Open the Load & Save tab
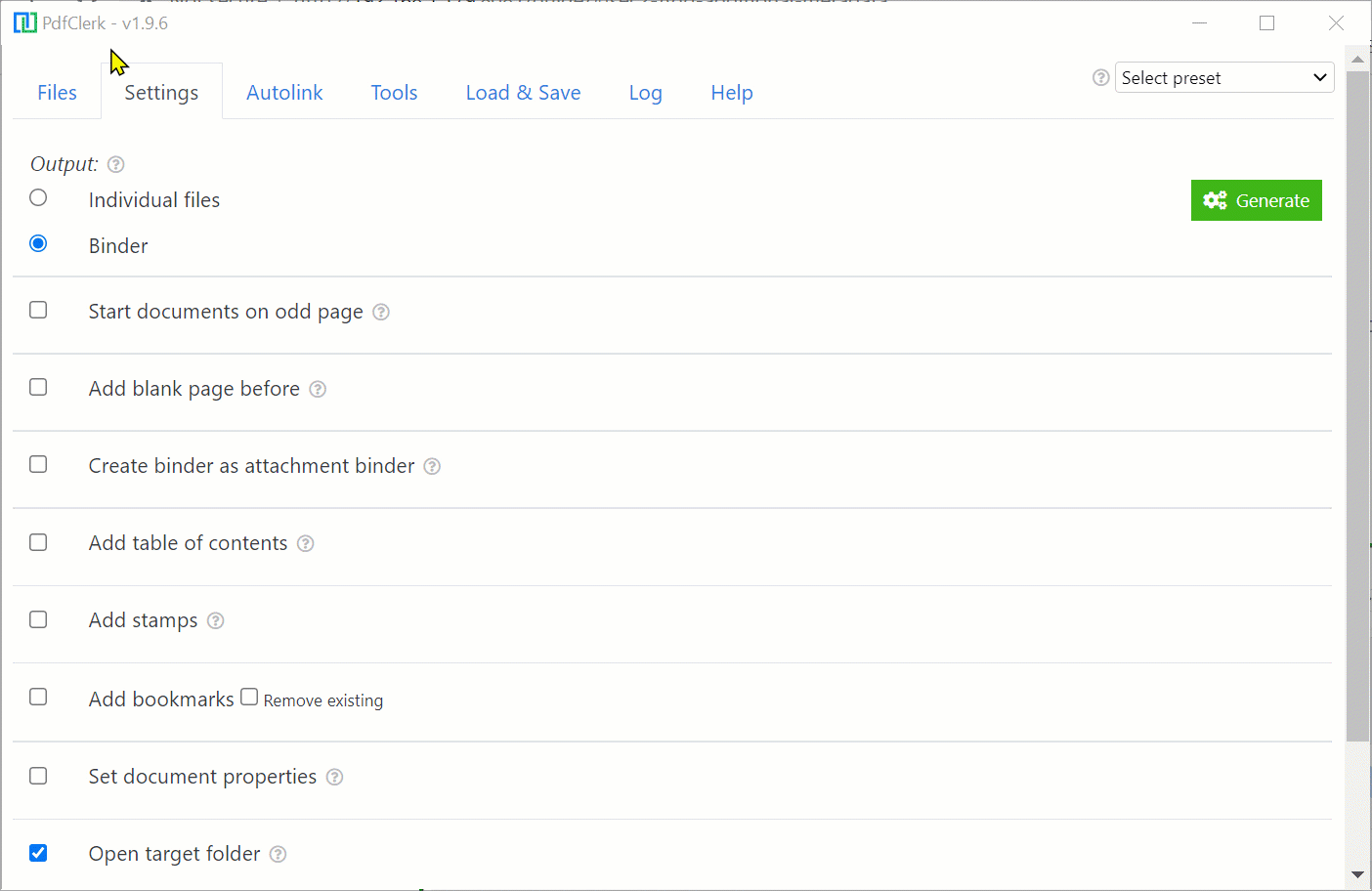Image resolution: width=1372 pixels, height=891 pixels. (523, 93)
